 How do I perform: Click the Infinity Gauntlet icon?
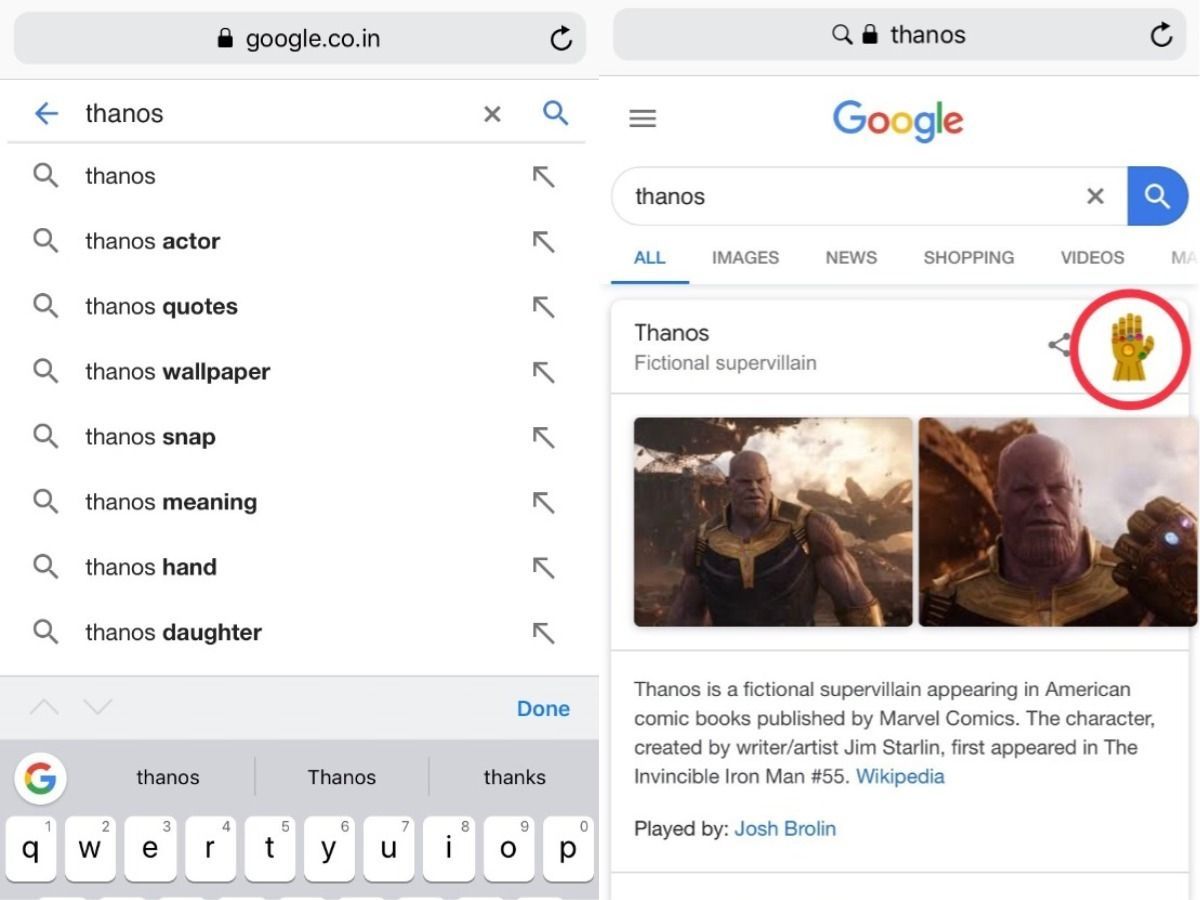point(1132,347)
